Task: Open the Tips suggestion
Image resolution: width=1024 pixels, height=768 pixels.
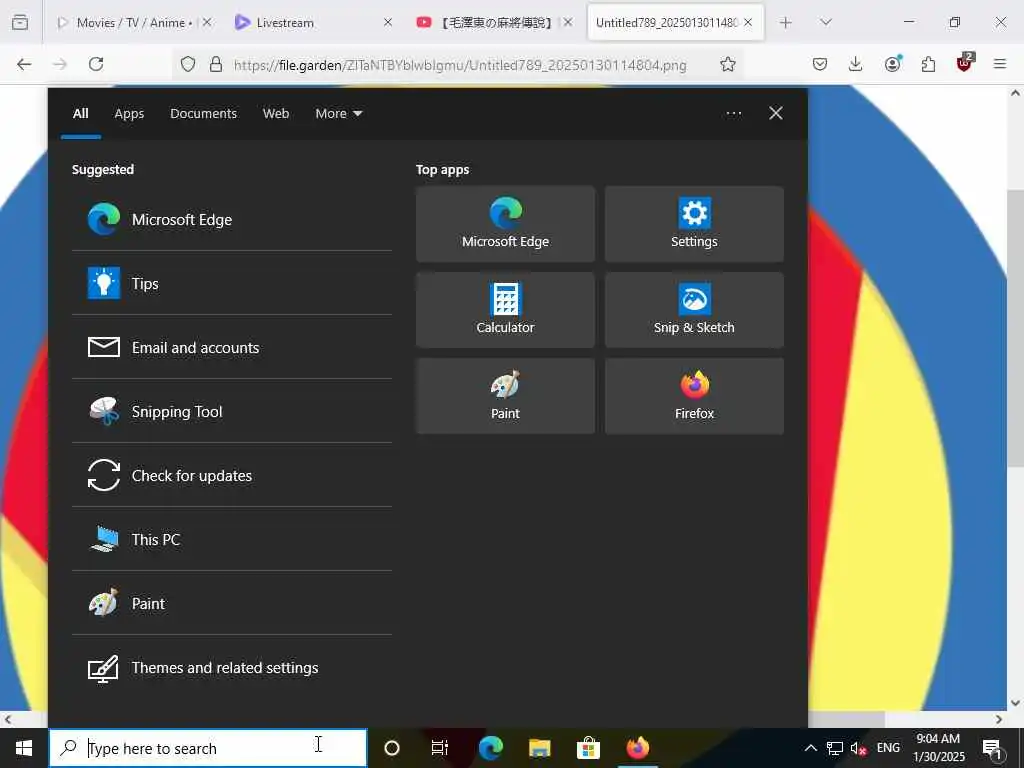Action: (232, 283)
